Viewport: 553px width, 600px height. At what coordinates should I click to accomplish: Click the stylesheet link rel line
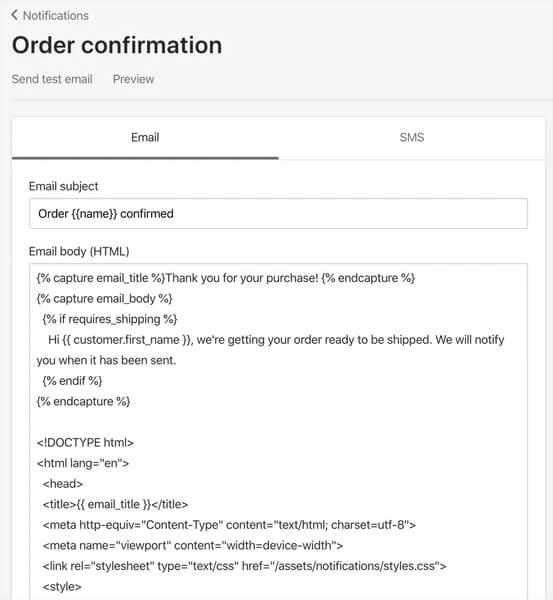[x=245, y=566]
